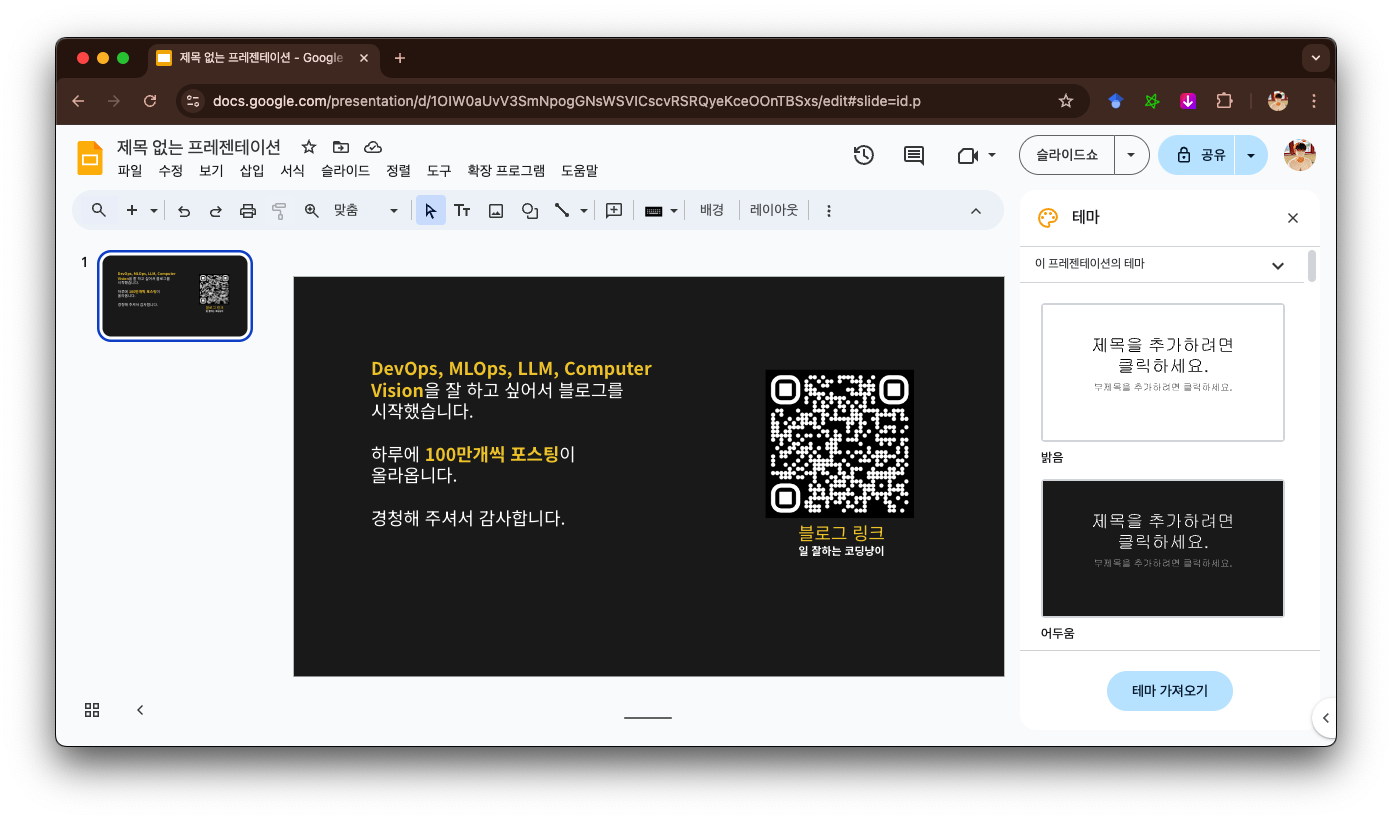Screen dimensions: 1392x820
Task: Collapse the filmstrip panel arrow
Action: [140, 710]
